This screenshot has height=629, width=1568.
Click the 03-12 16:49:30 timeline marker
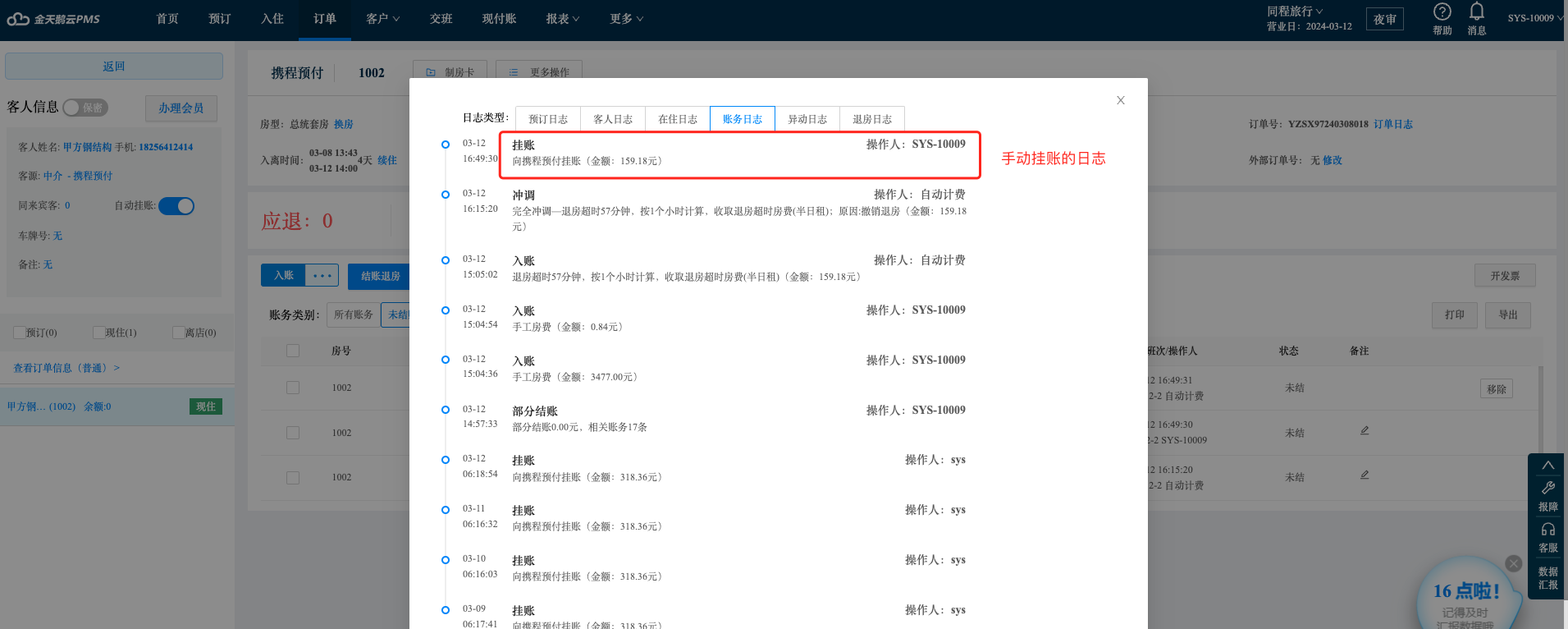(x=446, y=145)
